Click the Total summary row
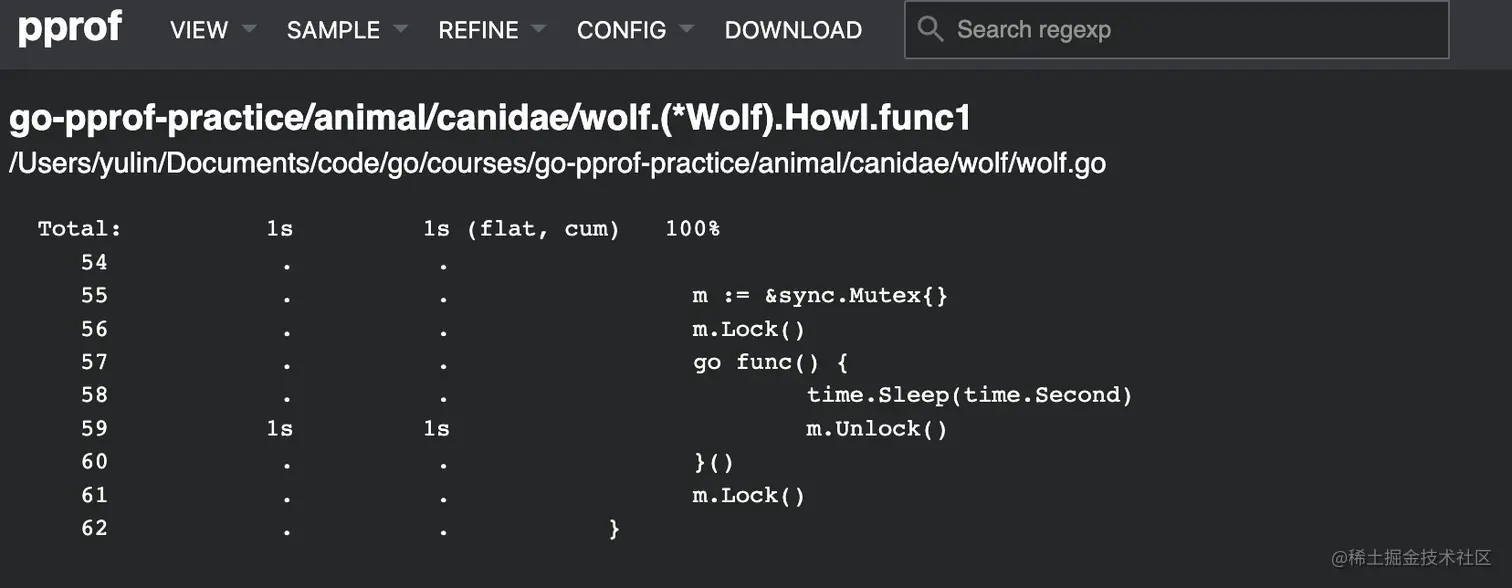Screen dimensions: 1512x588 pyautogui.click(x=378, y=228)
